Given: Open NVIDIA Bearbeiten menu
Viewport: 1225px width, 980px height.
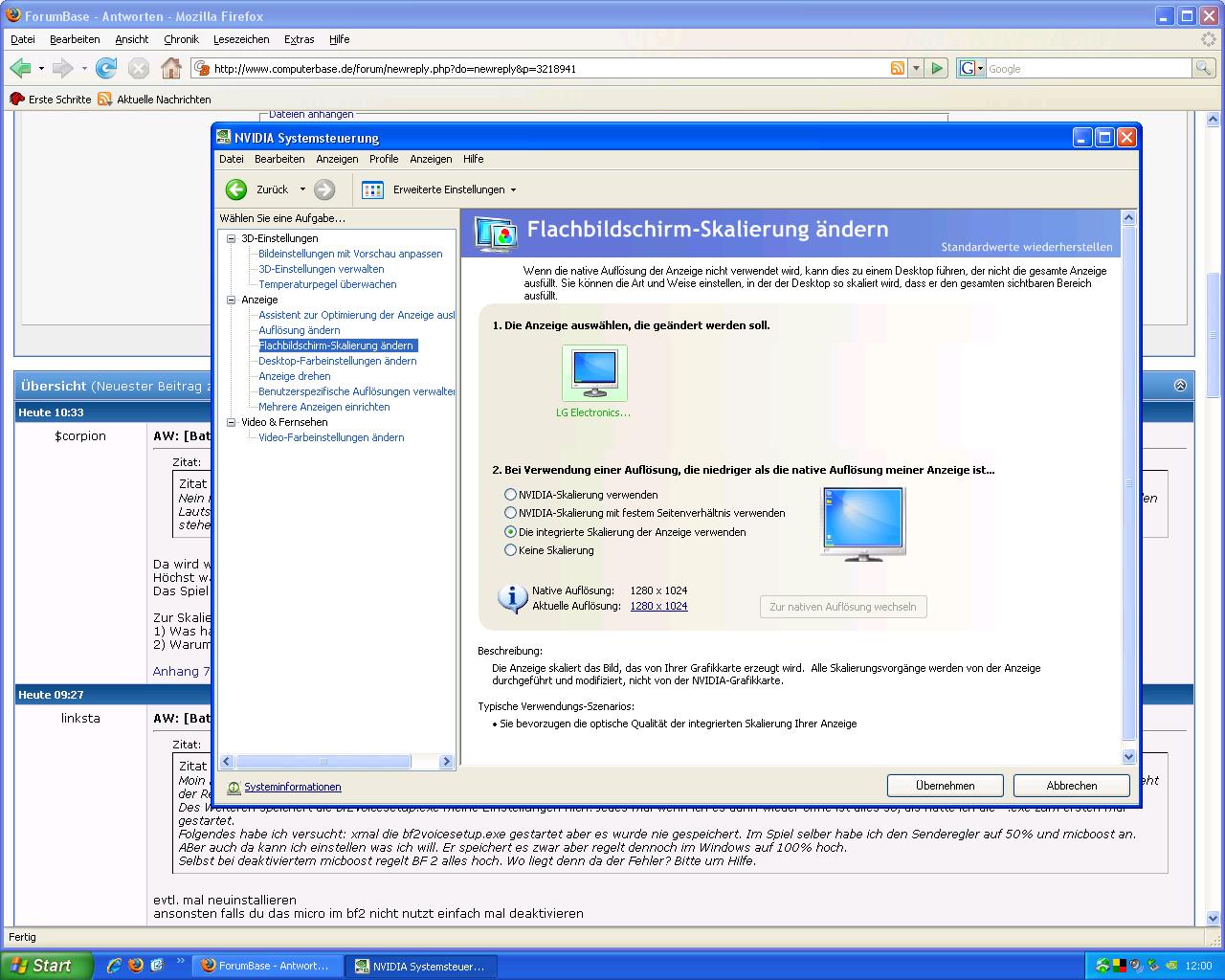Looking at the screenshot, I should tap(279, 159).
